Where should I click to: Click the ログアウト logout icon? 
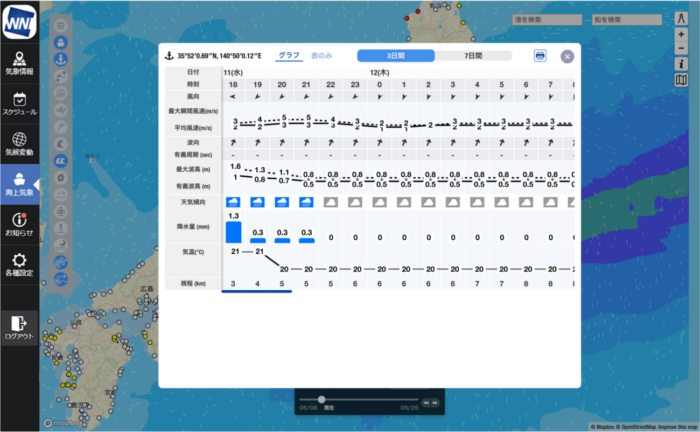click(x=19, y=326)
